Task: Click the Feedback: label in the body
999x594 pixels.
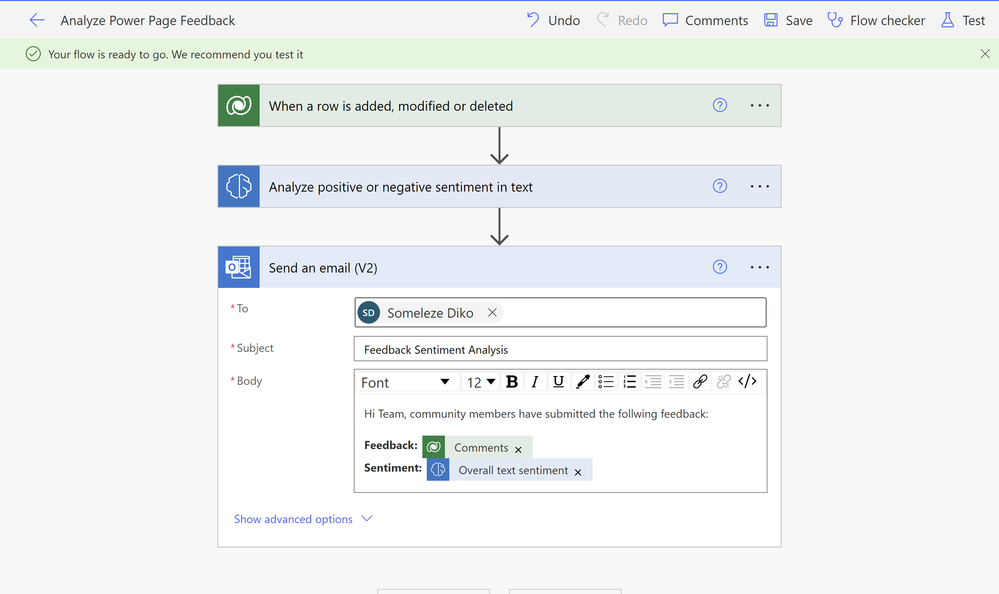Action: tap(391, 445)
